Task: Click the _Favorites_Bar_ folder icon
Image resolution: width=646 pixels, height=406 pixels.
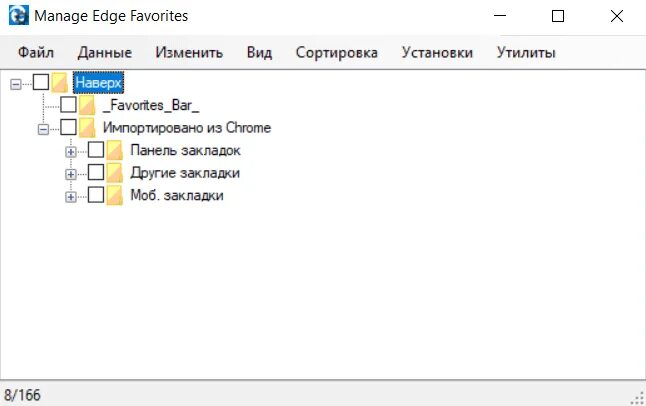Action: 87,105
